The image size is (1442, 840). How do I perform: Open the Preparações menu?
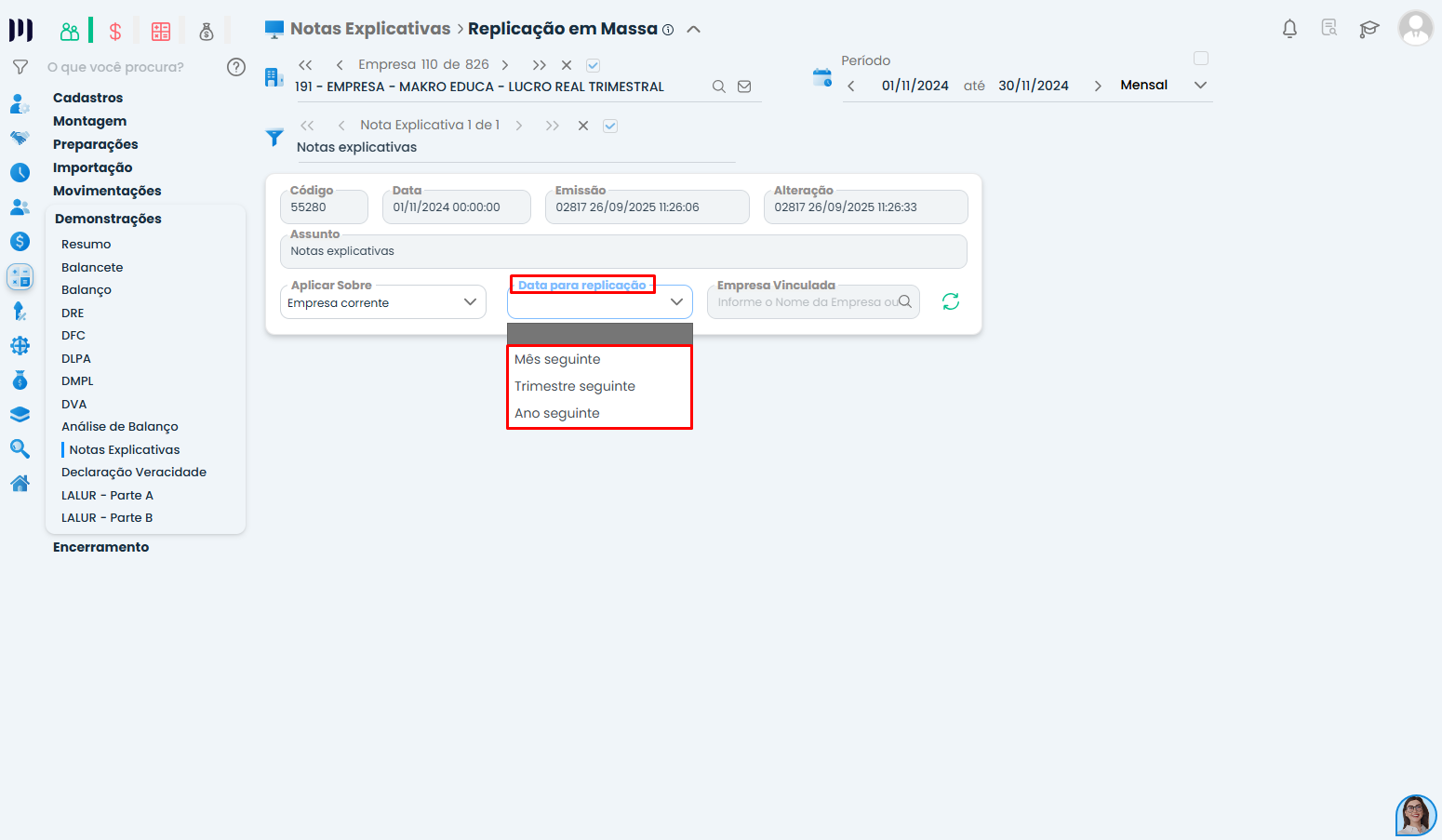click(95, 144)
